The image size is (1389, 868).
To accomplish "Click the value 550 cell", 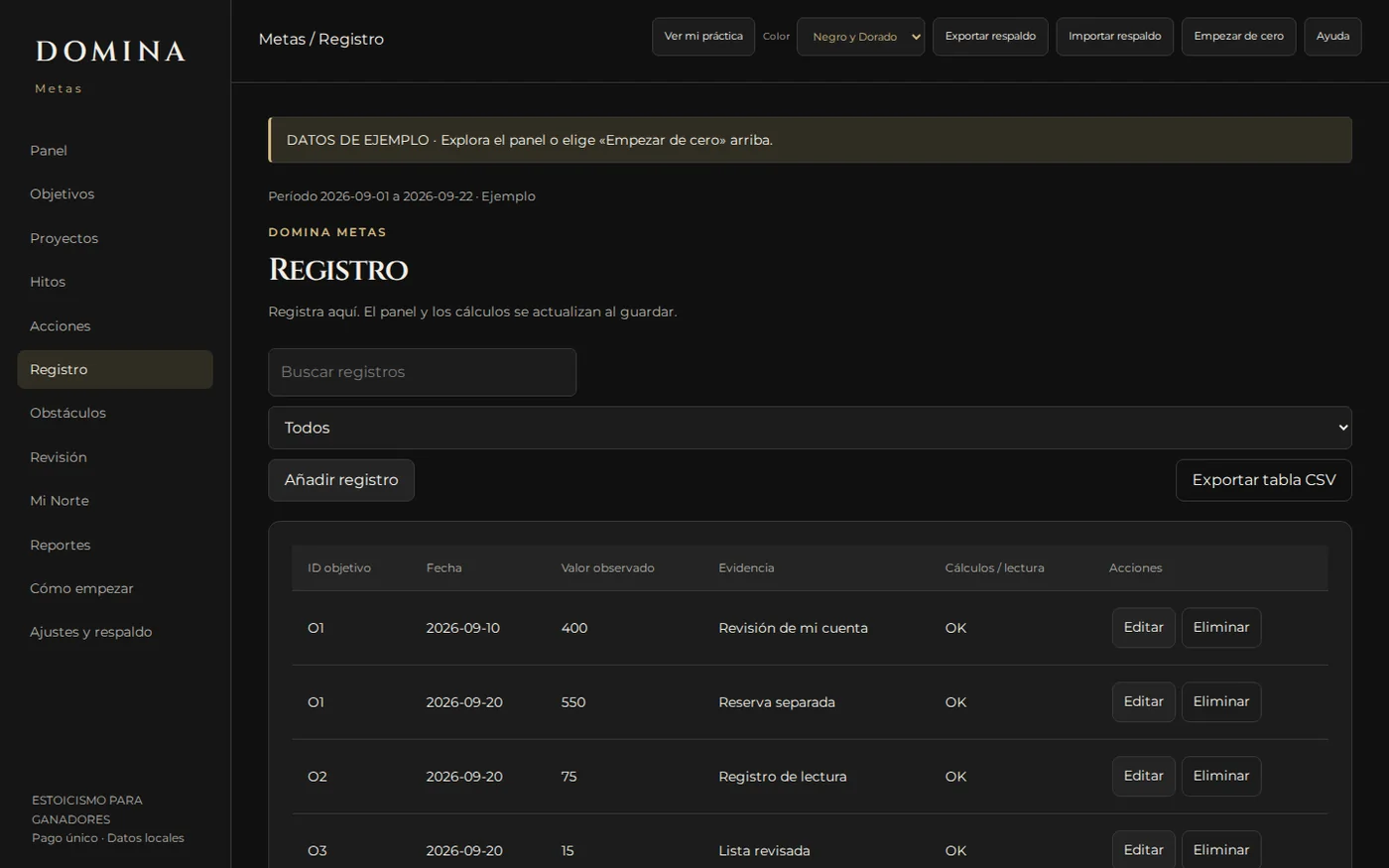I will pos(573,702).
